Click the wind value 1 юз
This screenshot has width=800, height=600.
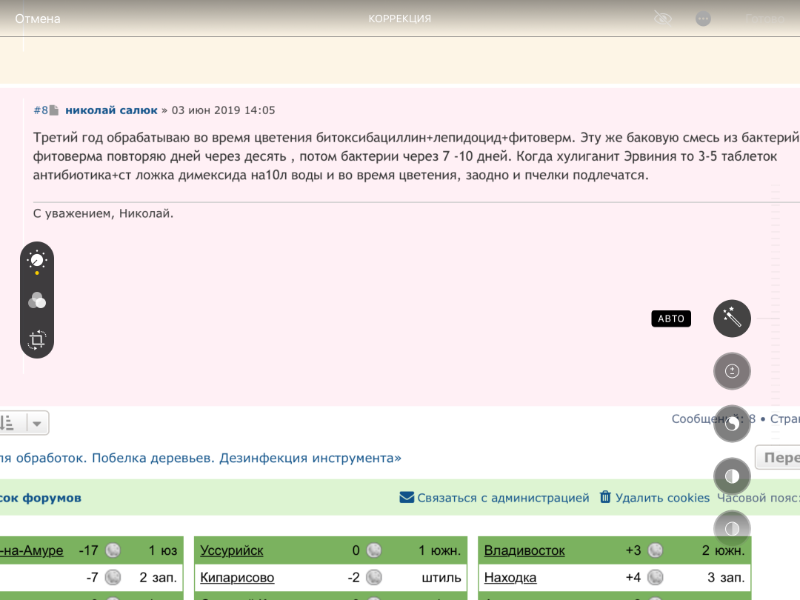(x=163, y=551)
